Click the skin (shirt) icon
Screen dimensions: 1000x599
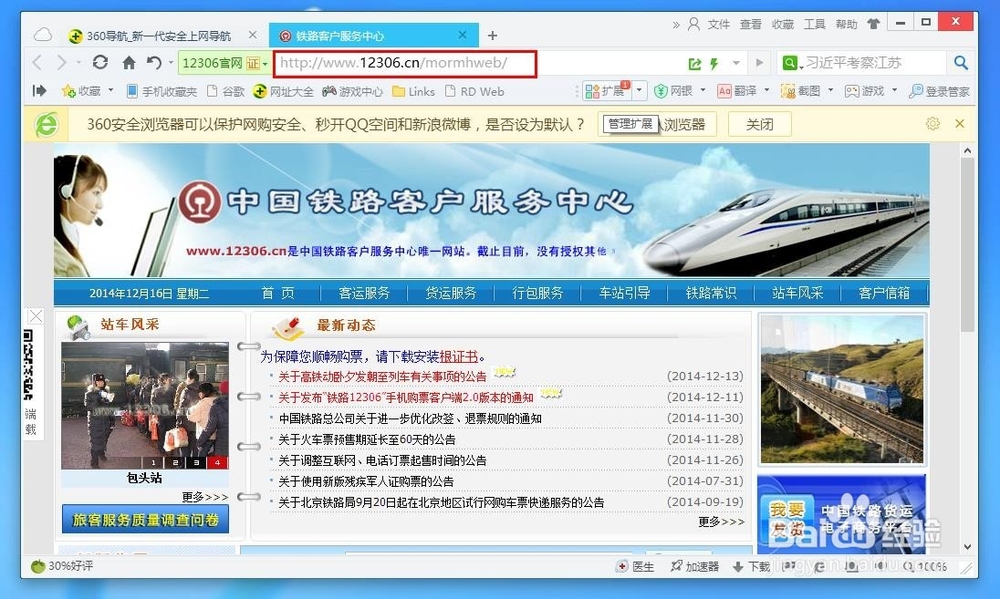[873, 24]
